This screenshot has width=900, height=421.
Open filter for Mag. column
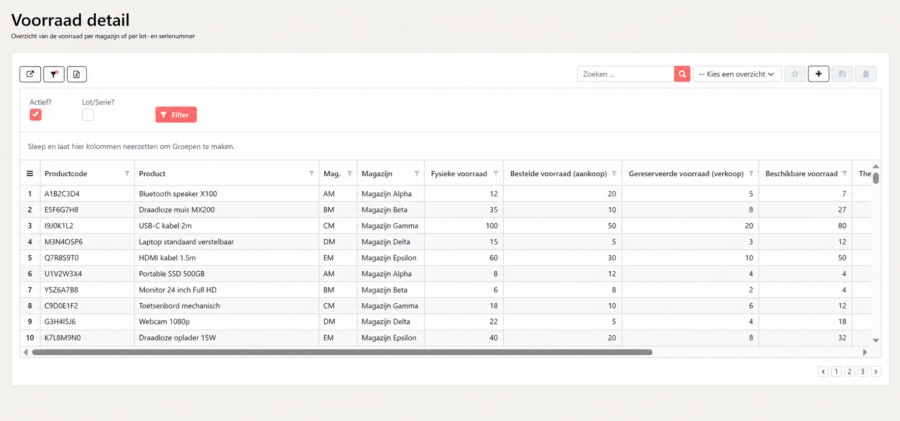coord(350,173)
